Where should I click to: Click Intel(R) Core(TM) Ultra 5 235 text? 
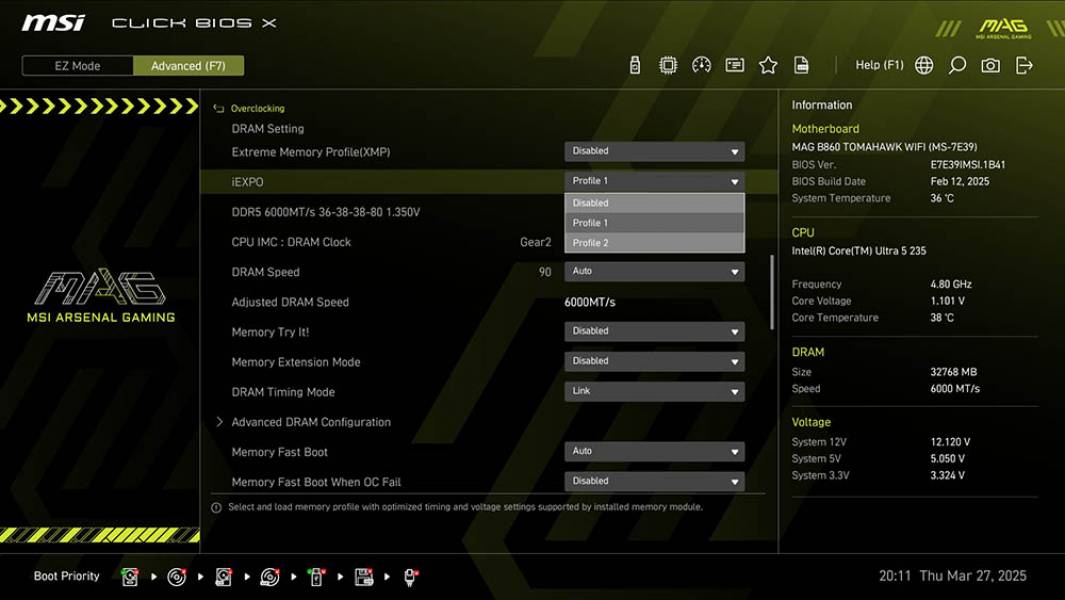pos(859,251)
